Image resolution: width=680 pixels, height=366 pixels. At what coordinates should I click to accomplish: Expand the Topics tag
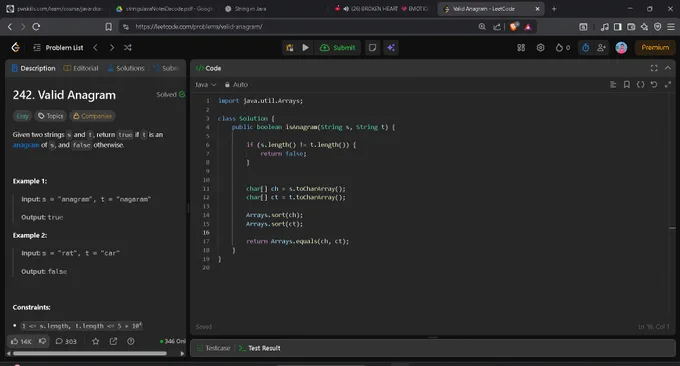51,116
